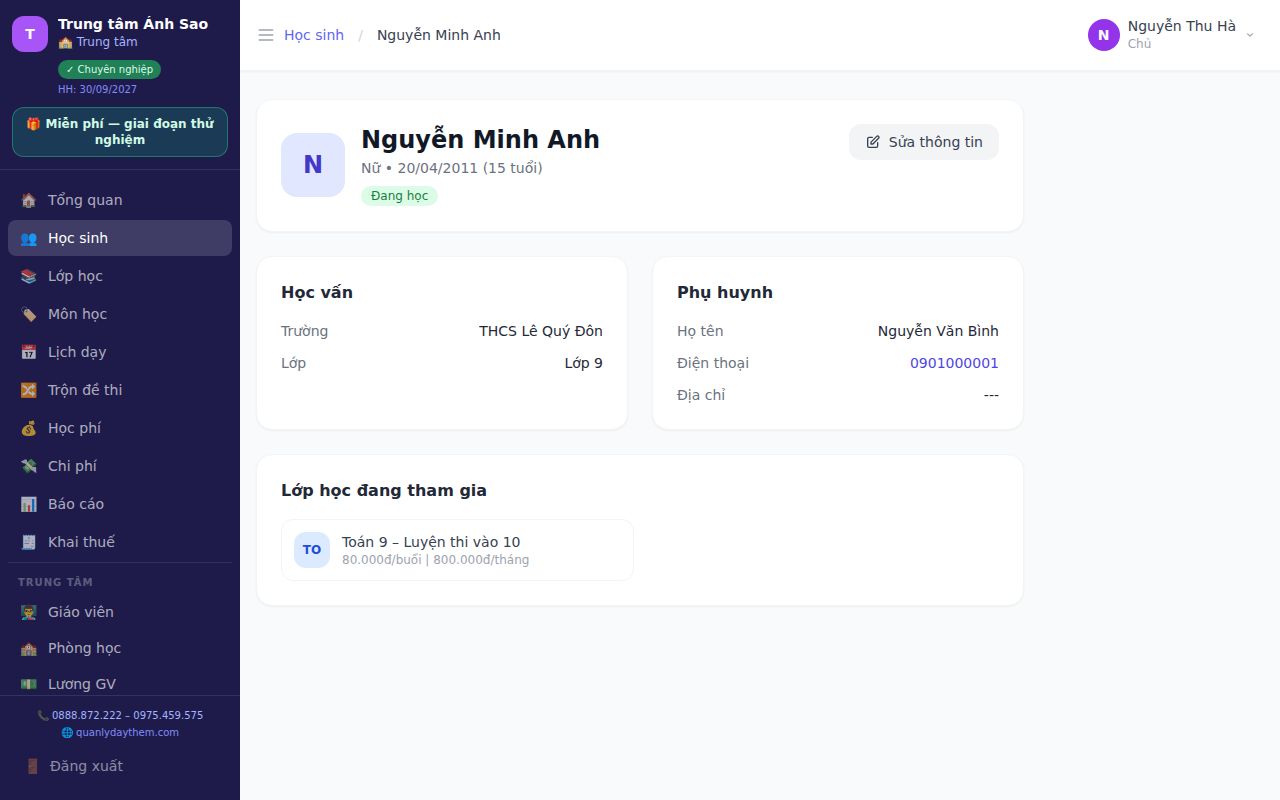This screenshot has height=800, width=1280.
Task: Toggle the hamburger sidebar menu icon
Action: pyautogui.click(x=266, y=35)
